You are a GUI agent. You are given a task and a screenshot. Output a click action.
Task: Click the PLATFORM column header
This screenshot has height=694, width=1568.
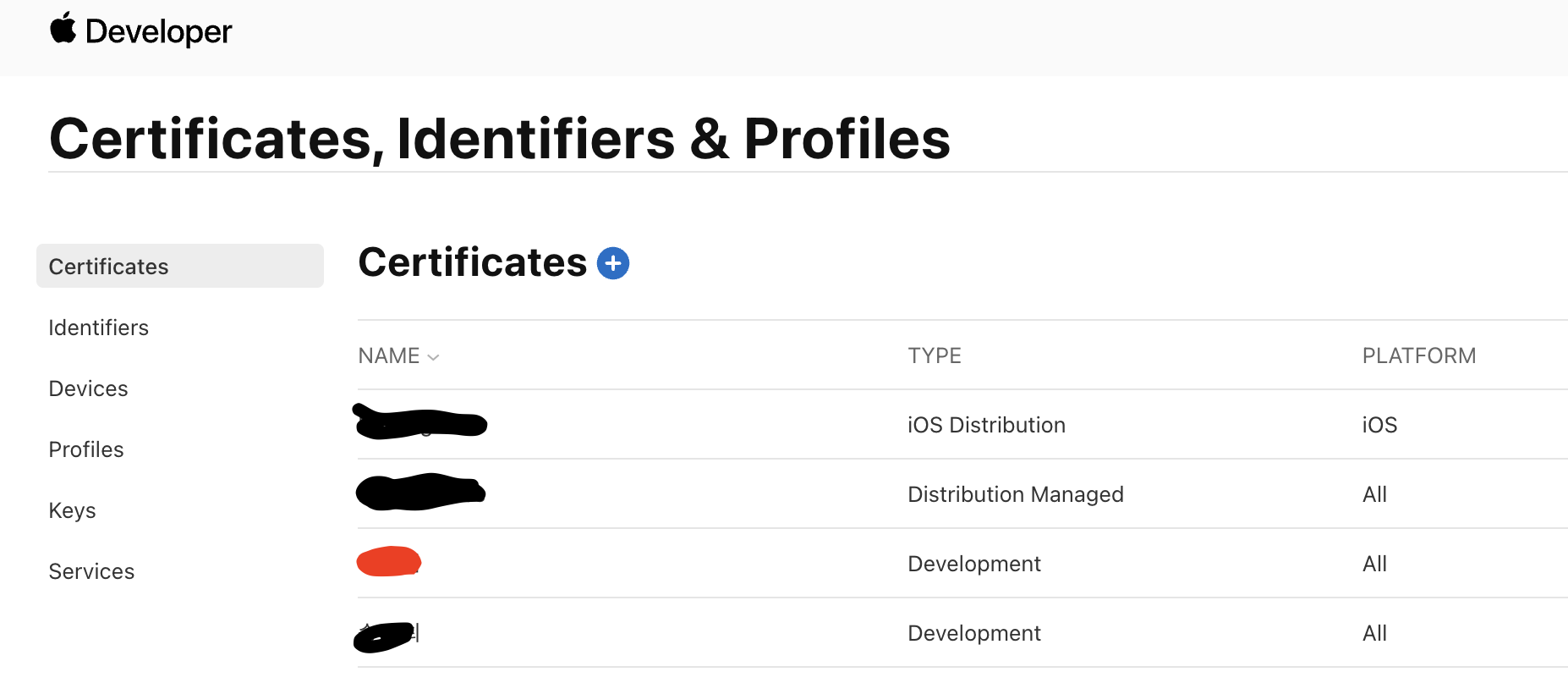coord(1419,355)
